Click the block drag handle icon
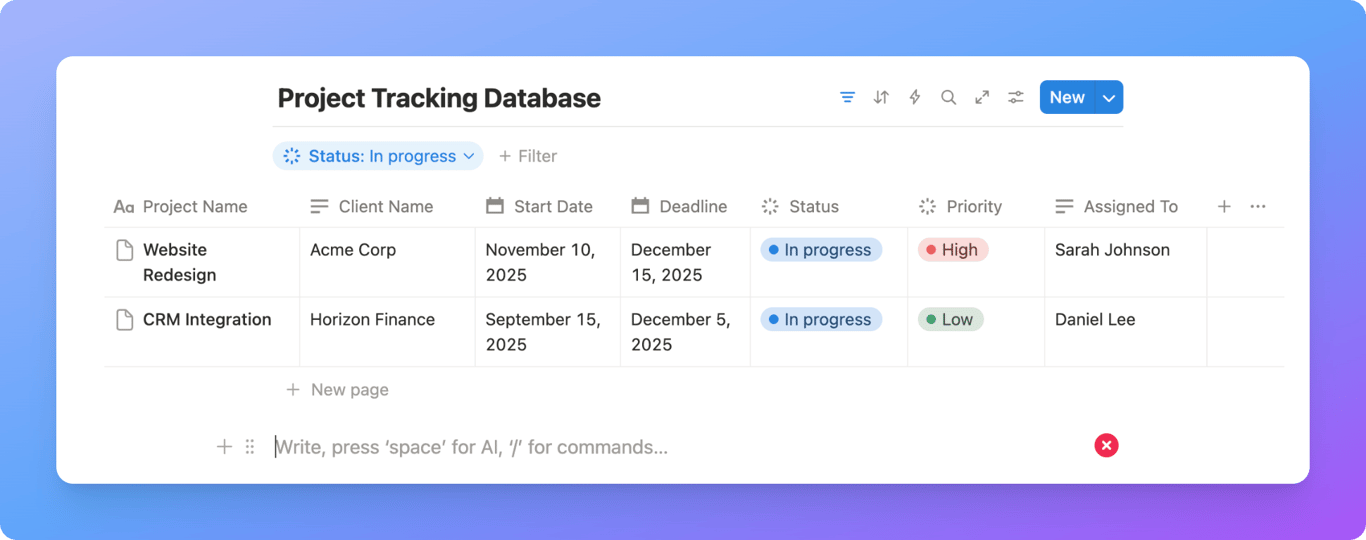The width and height of the screenshot is (1366, 540). 250,447
